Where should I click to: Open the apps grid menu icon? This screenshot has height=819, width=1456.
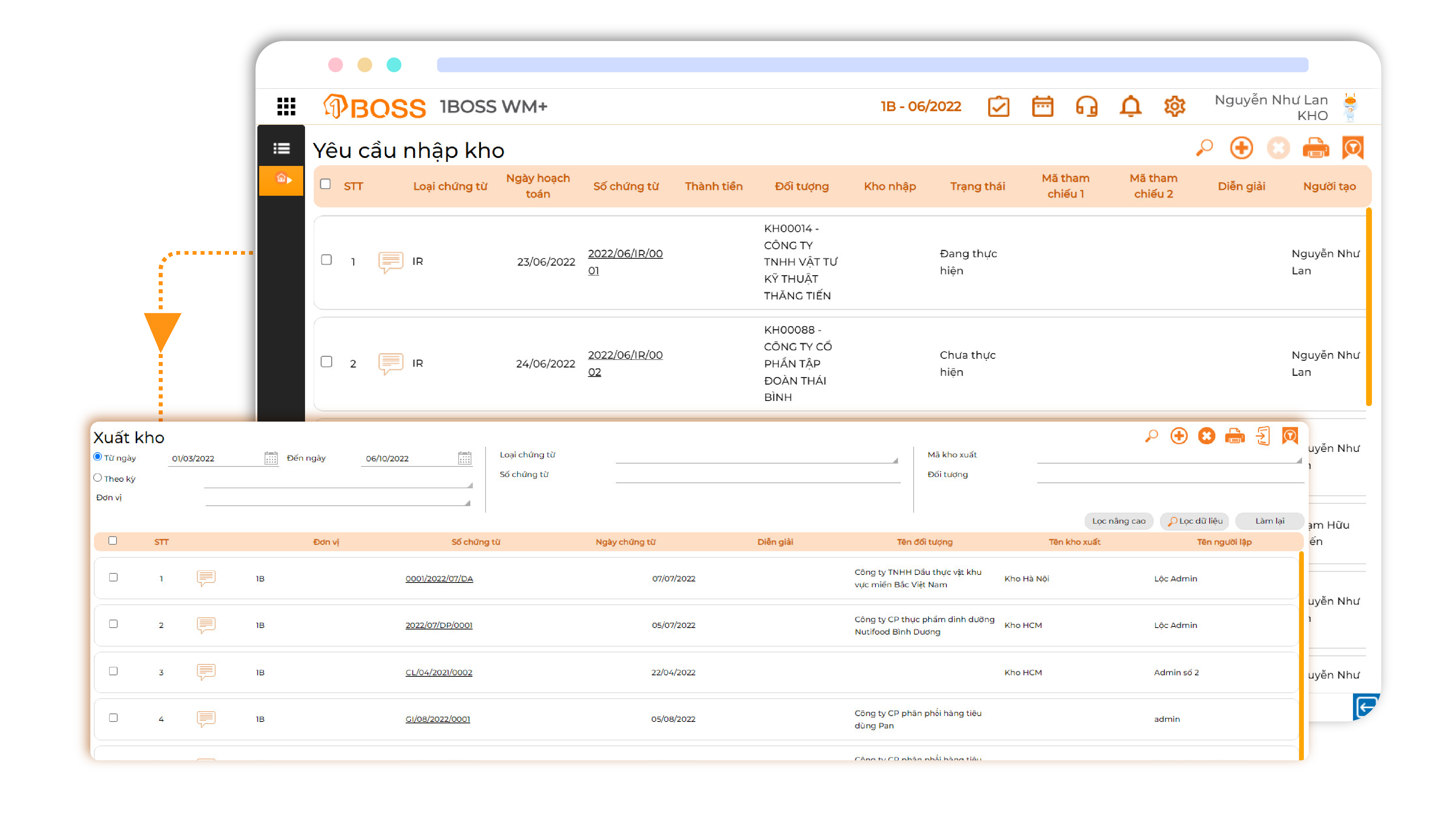(x=286, y=106)
